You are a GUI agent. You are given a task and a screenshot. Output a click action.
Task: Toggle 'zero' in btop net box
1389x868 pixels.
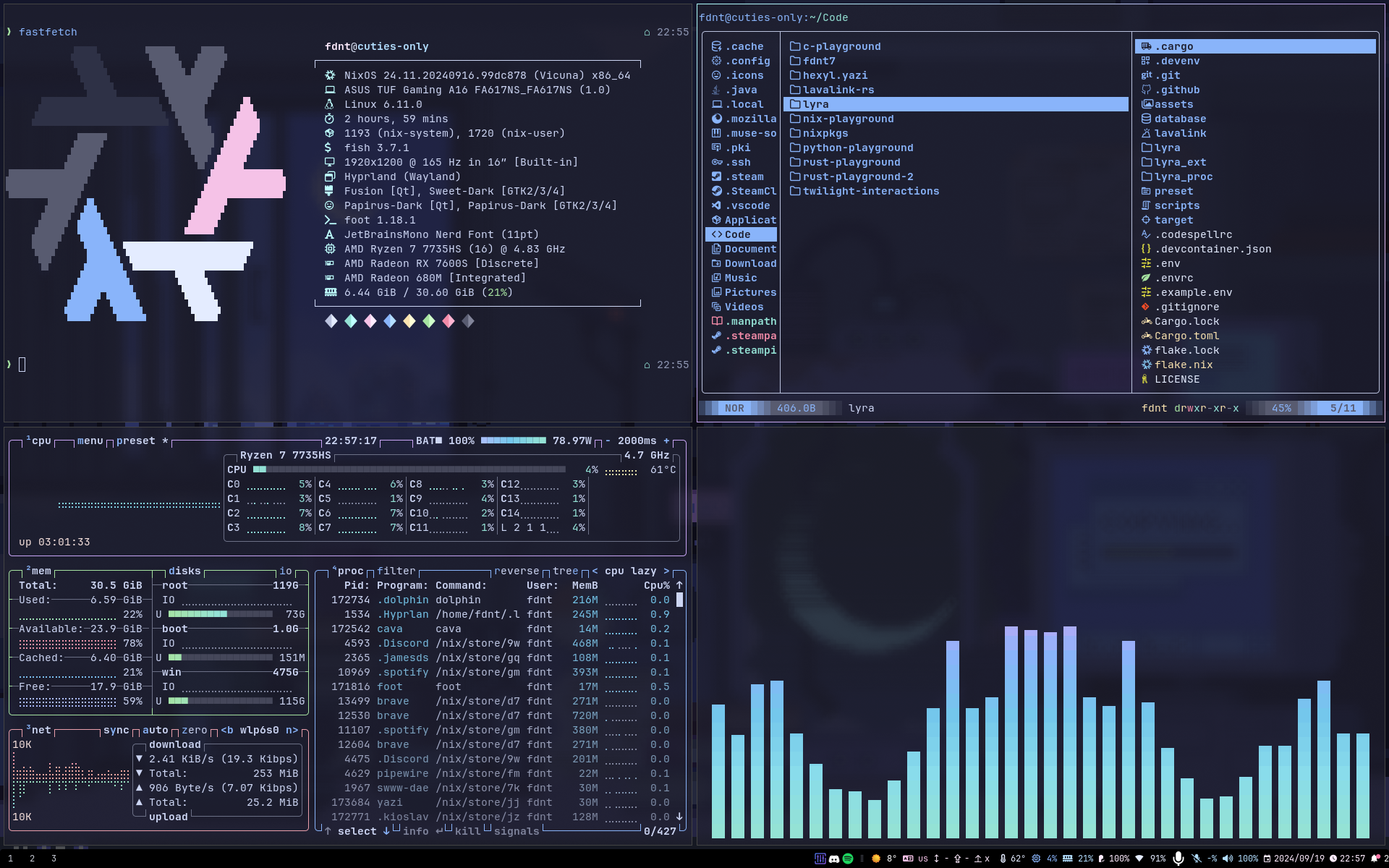tap(194, 730)
